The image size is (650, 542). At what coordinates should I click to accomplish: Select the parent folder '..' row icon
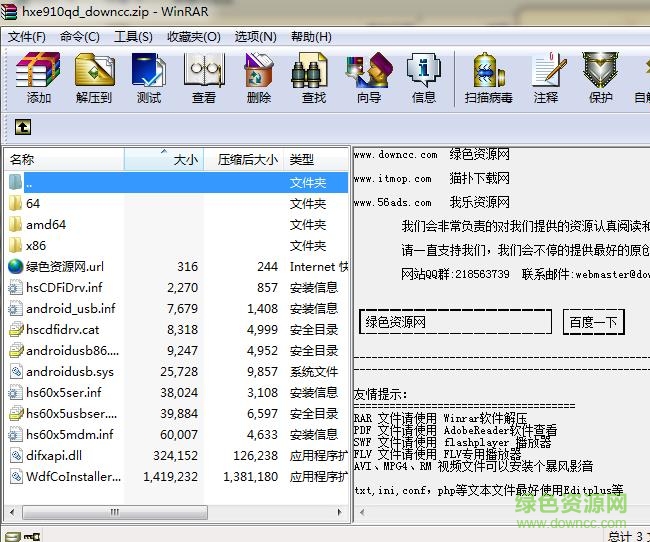click(15, 182)
